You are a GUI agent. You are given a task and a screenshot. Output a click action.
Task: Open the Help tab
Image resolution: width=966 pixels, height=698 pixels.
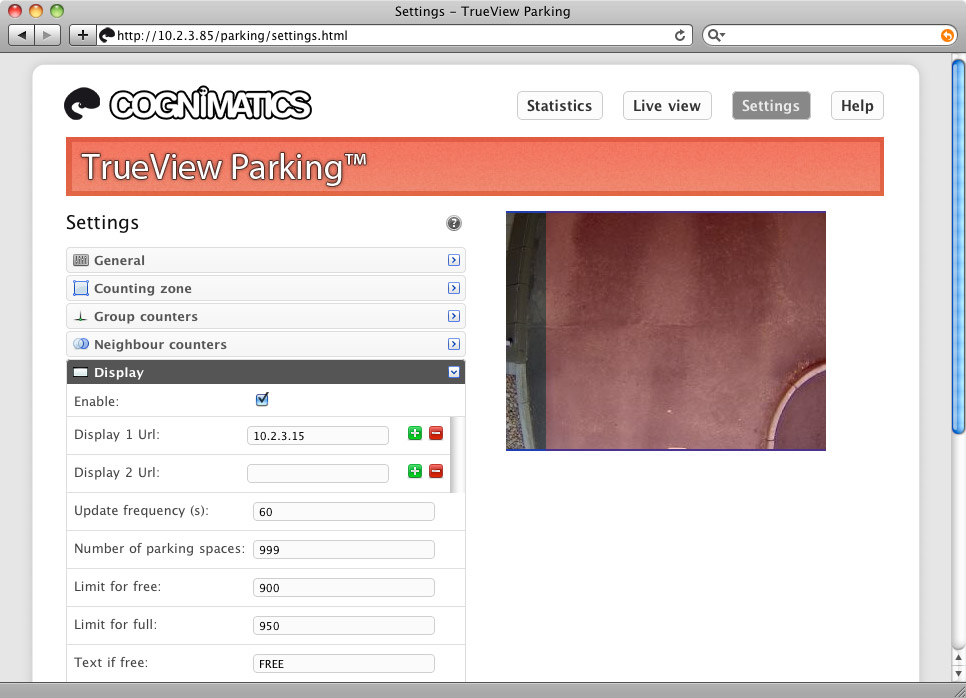click(857, 105)
